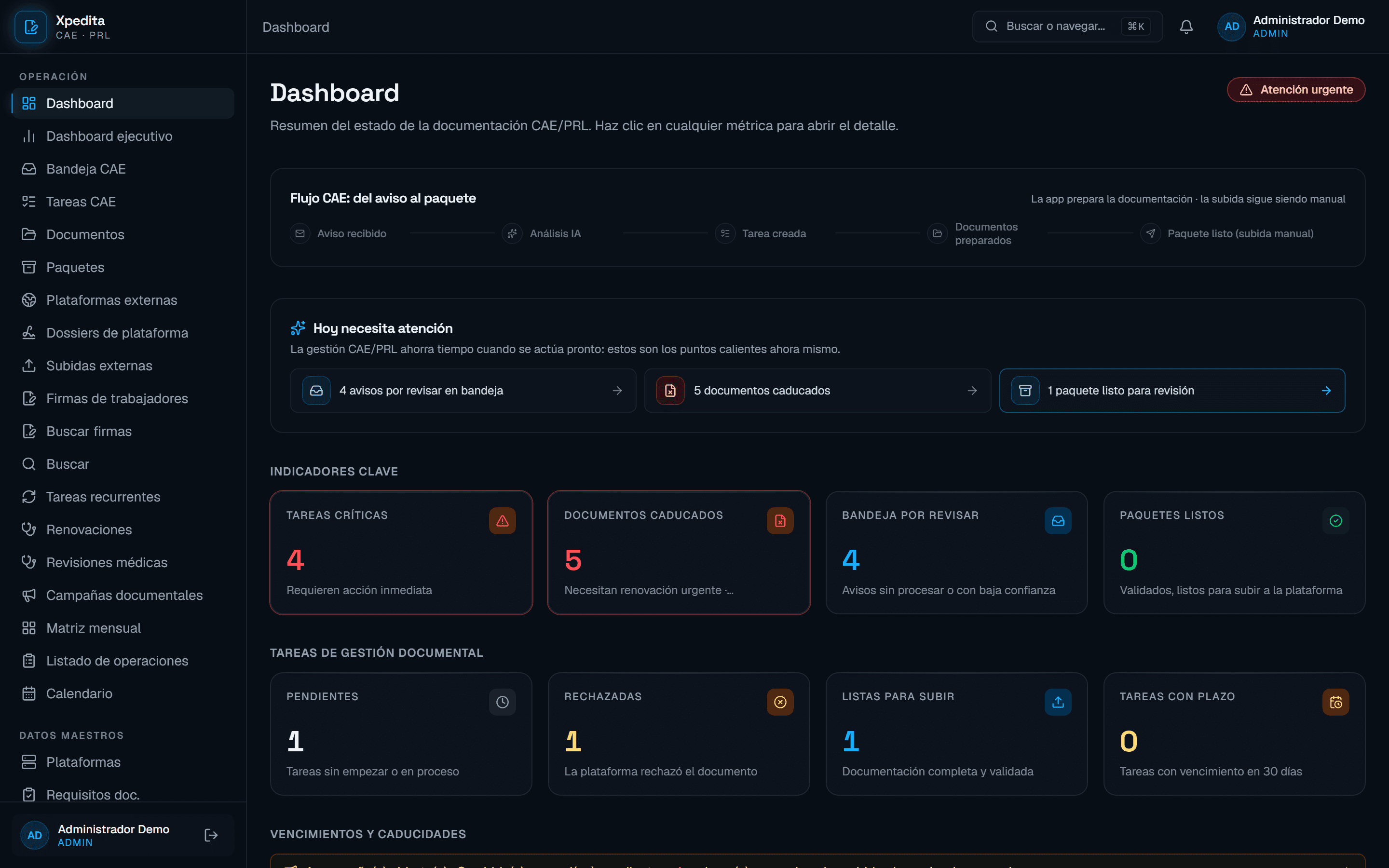This screenshot has width=1389, height=868.
Task: Click Administrador Demo name in top bar
Action: click(x=1308, y=20)
